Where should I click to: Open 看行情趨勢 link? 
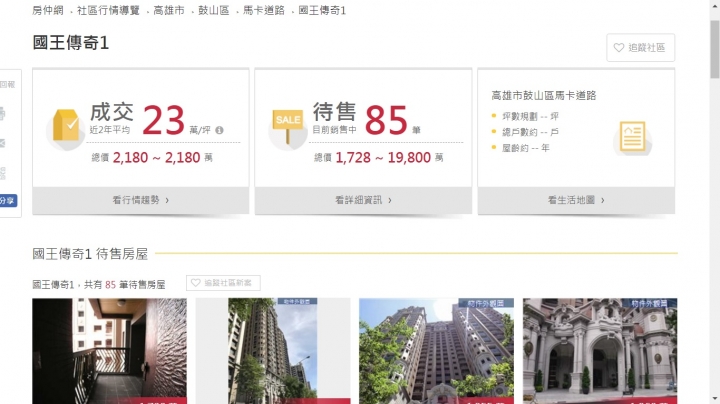(141, 200)
